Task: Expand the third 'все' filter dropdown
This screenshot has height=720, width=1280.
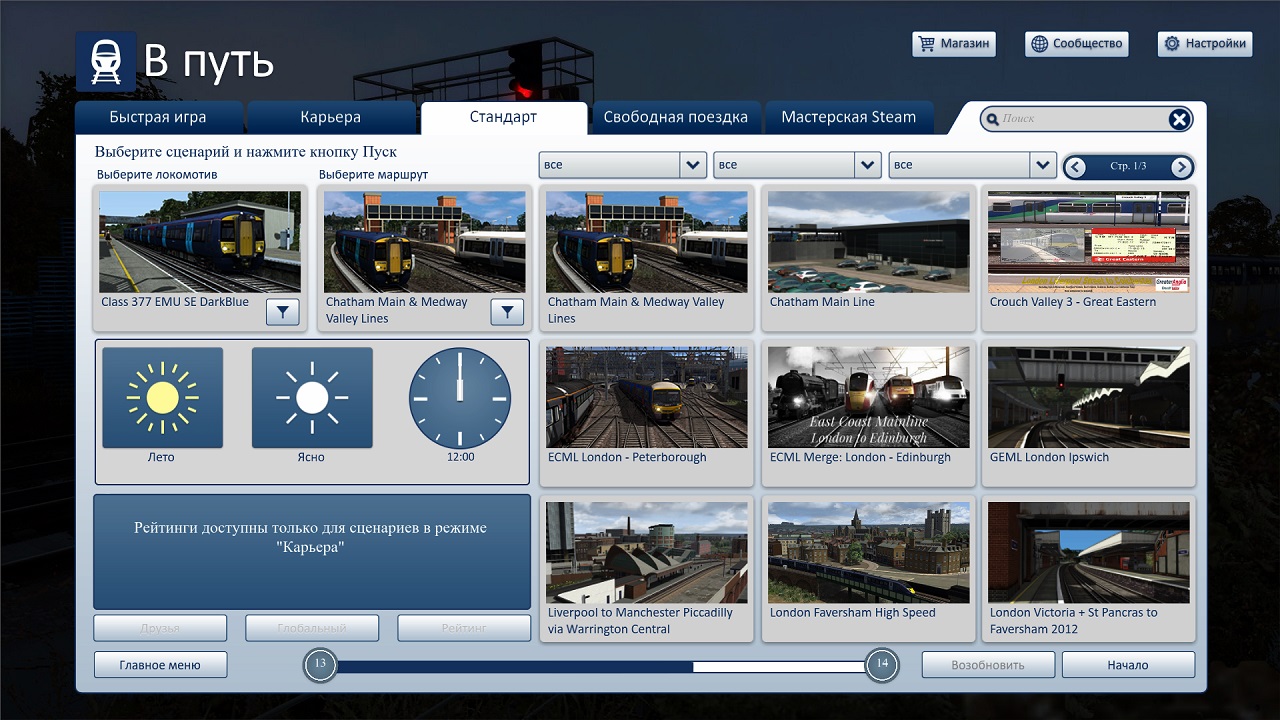Action: (x=1043, y=165)
